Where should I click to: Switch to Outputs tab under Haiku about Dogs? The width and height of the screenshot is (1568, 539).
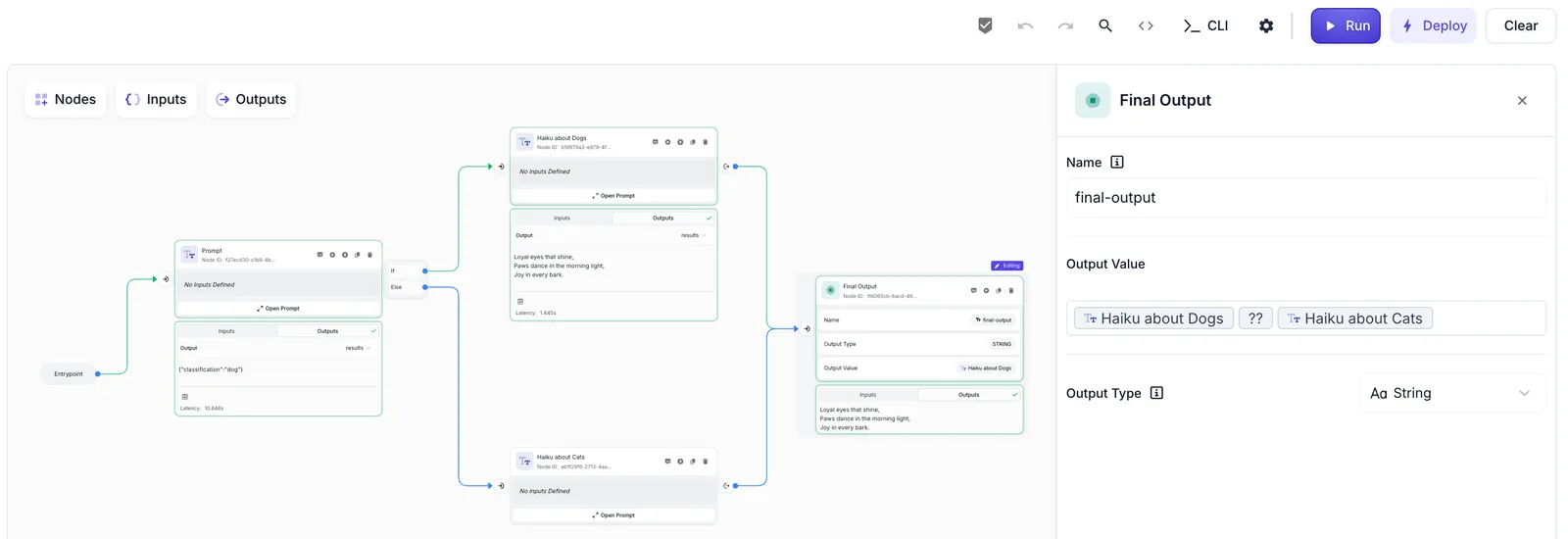[x=663, y=219]
